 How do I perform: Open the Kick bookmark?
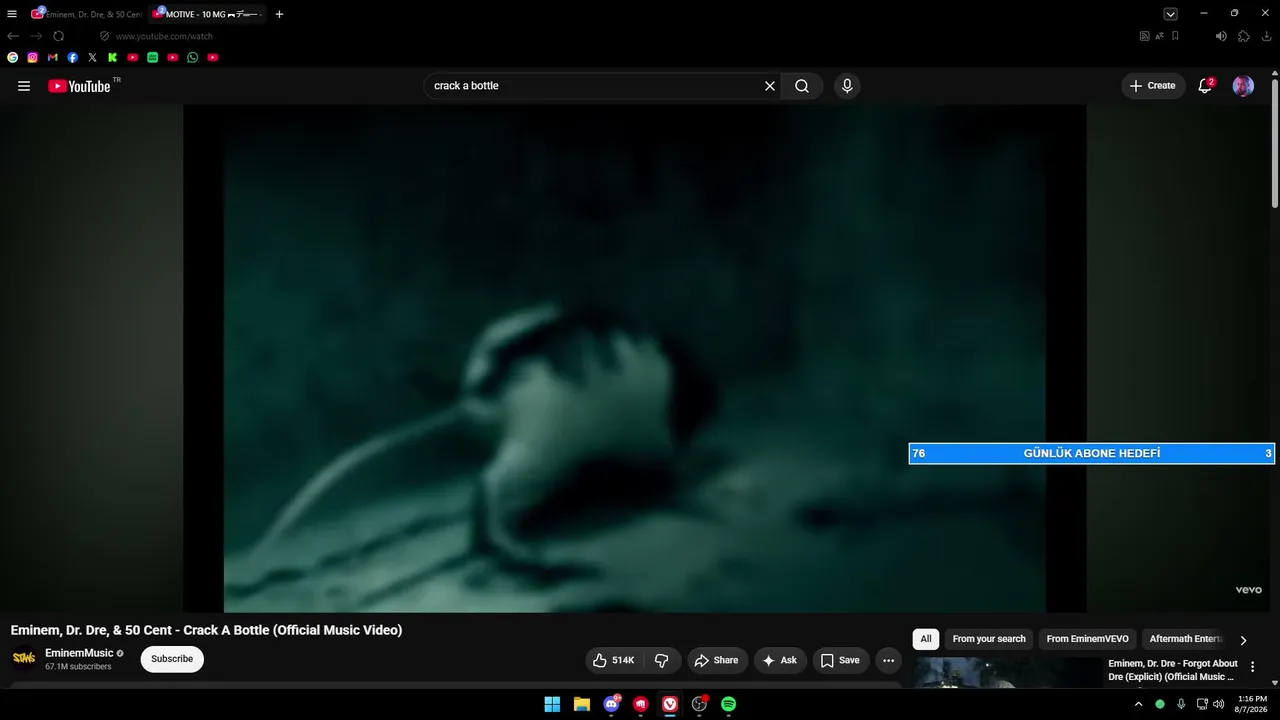coord(113,58)
